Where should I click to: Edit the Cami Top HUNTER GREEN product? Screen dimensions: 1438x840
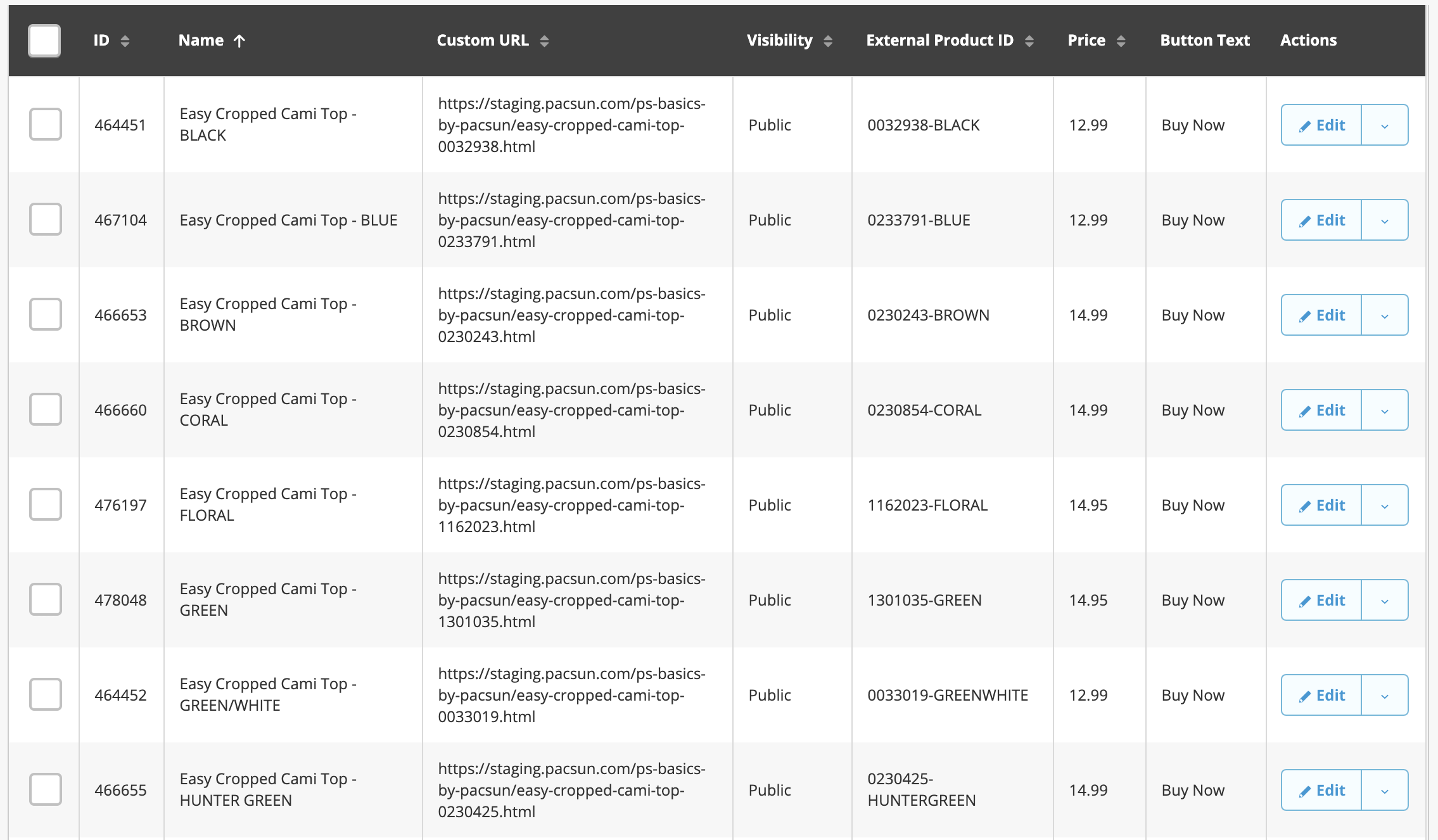tap(1321, 790)
